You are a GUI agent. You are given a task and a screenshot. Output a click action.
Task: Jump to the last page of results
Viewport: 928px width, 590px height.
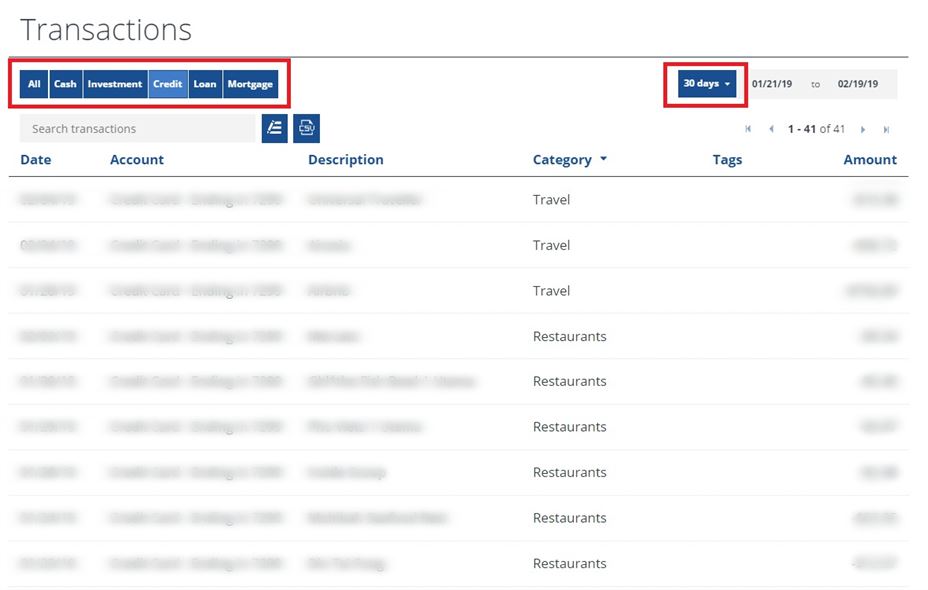pyautogui.click(x=886, y=129)
